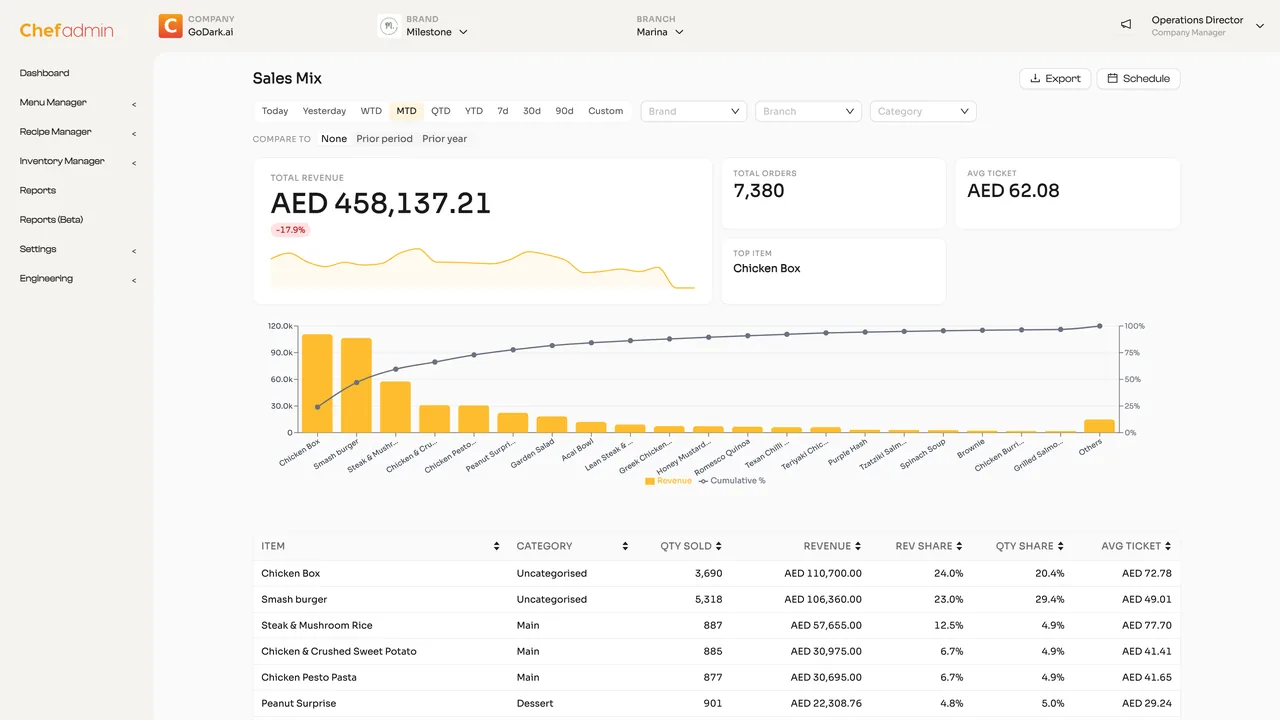This screenshot has width=1280, height=720.
Task: Open the Milestone brand dropdown
Action: [437, 32]
